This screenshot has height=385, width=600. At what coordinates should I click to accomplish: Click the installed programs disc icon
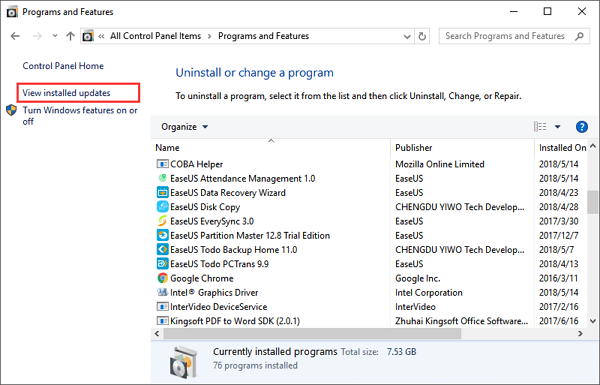(184, 361)
